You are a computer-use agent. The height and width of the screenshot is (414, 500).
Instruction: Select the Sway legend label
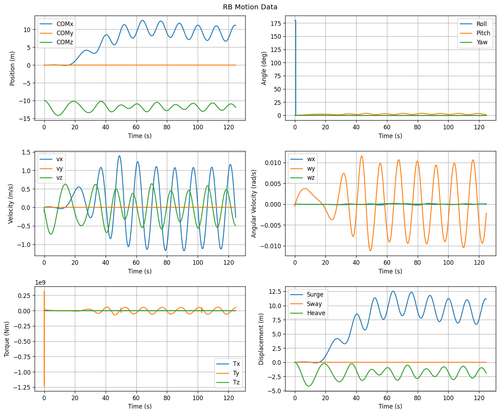coord(314,304)
